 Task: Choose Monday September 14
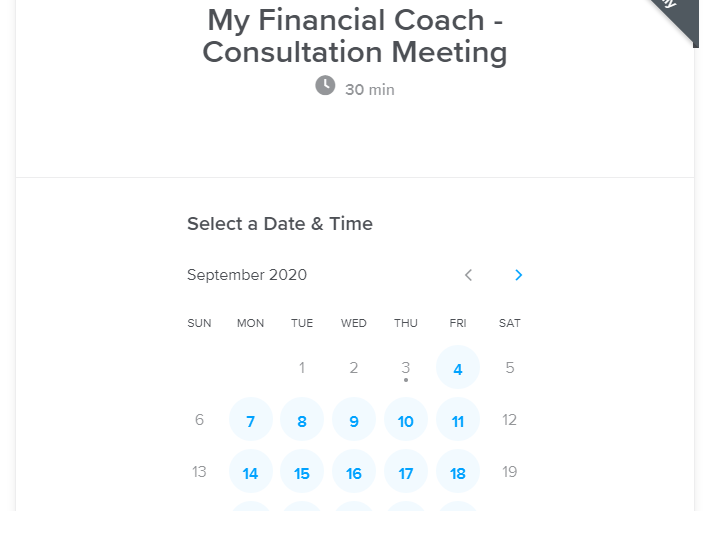pos(250,473)
